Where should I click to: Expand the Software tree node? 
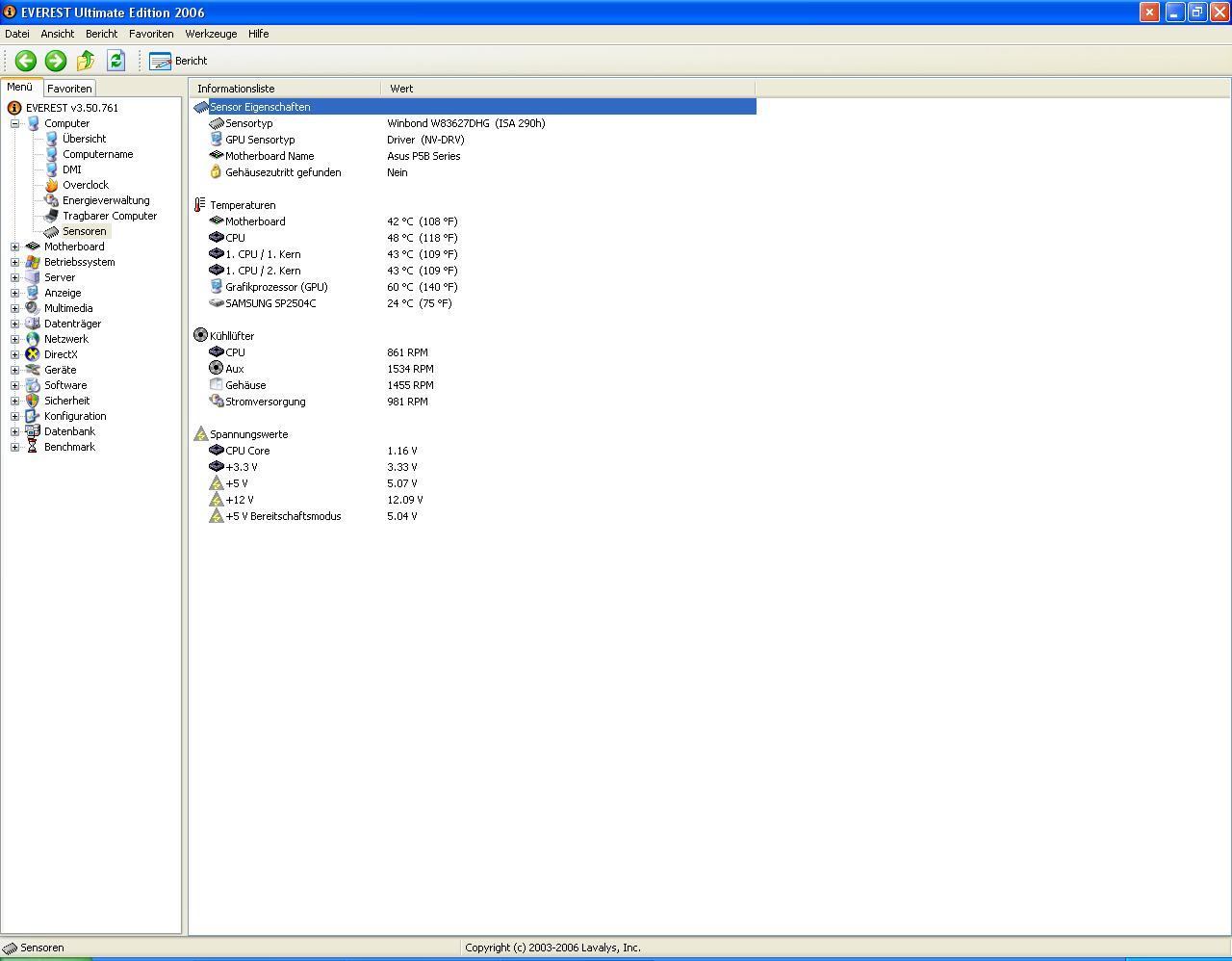click(14, 385)
